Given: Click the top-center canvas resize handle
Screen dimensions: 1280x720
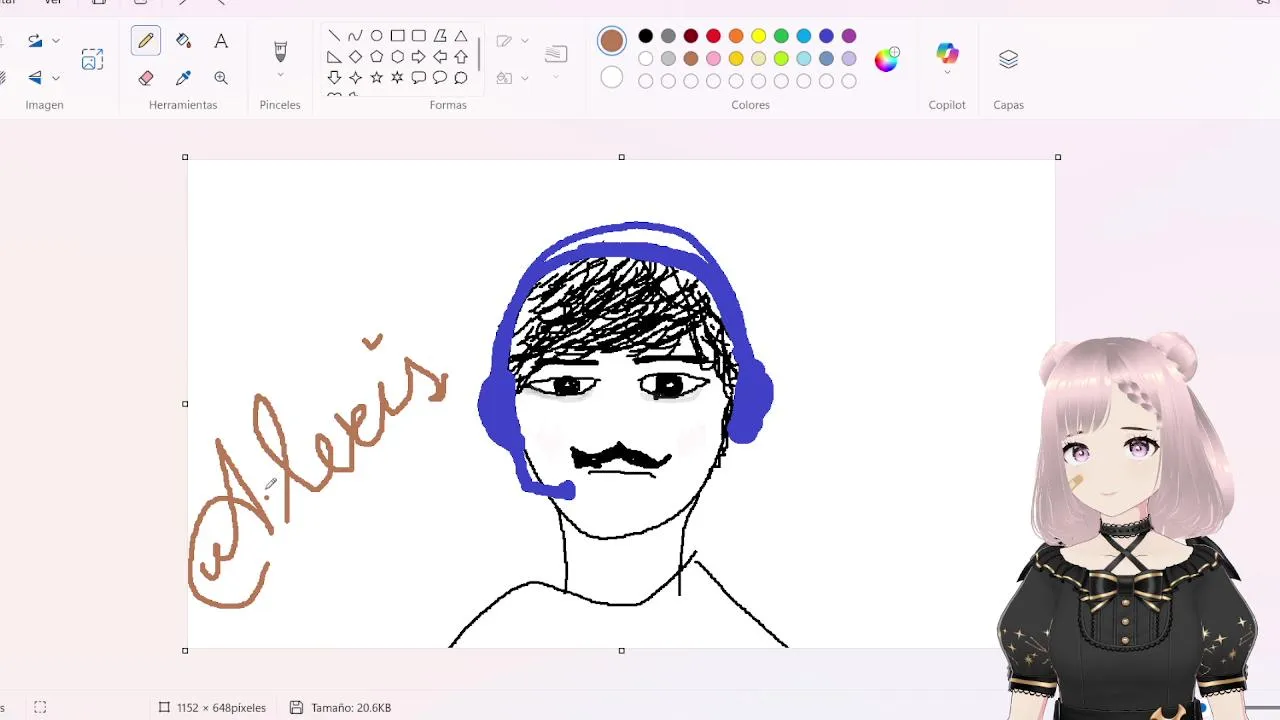Looking at the screenshot, I should pos(621,157).
